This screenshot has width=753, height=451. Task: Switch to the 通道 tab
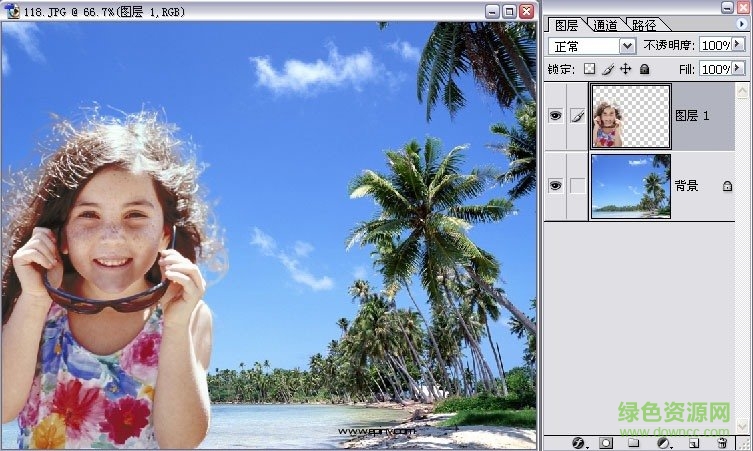click(604, 25)
